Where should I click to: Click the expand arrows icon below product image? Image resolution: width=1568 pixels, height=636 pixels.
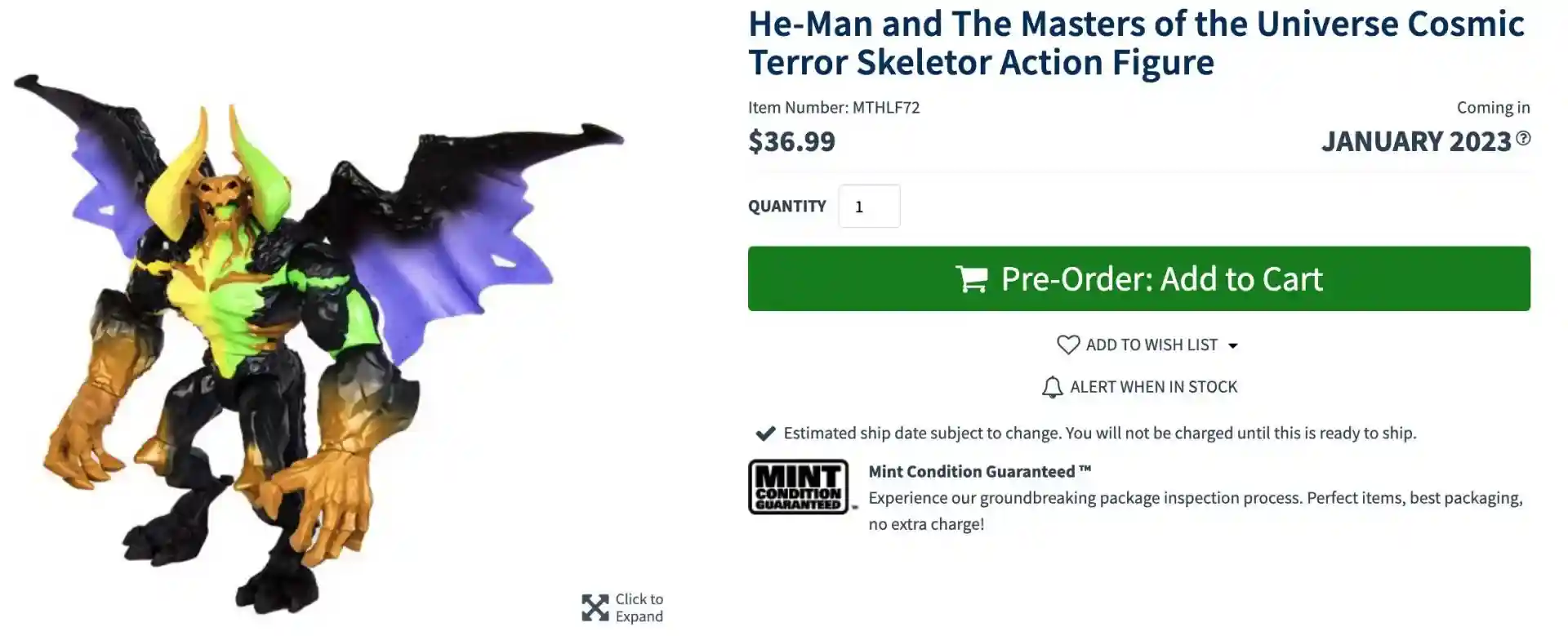click(595, 608)
